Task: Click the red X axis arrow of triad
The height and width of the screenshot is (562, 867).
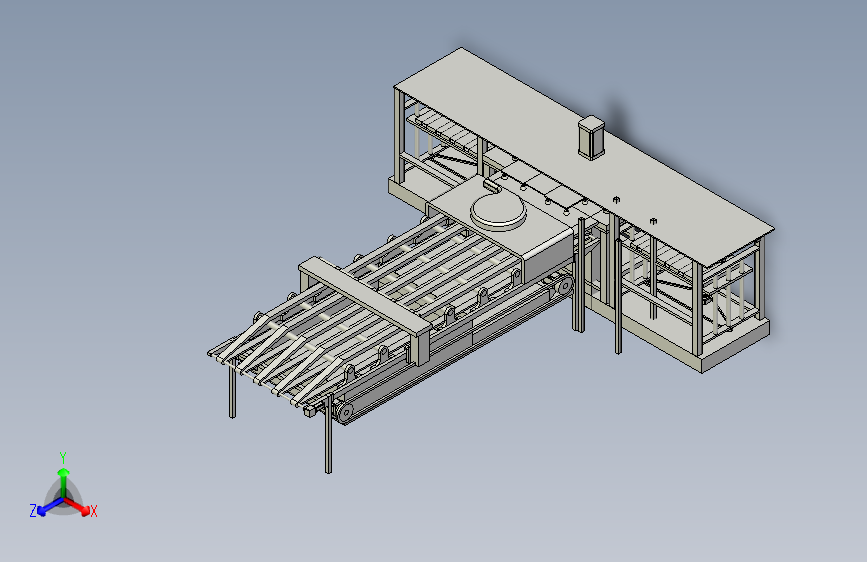Action: pyautogui.click(x=77, y=506)
